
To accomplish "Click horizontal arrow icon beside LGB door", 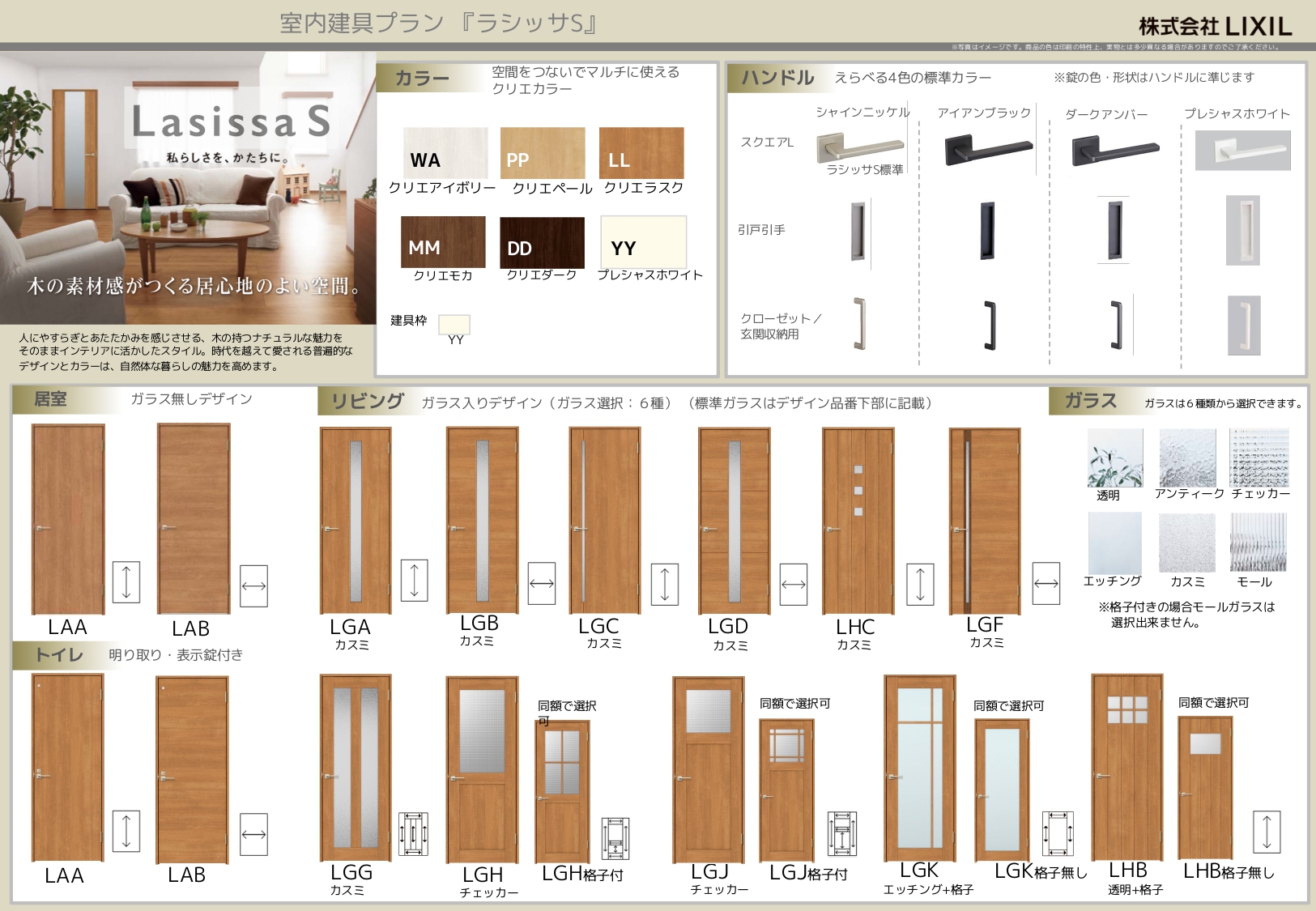I will pos(542,584).
